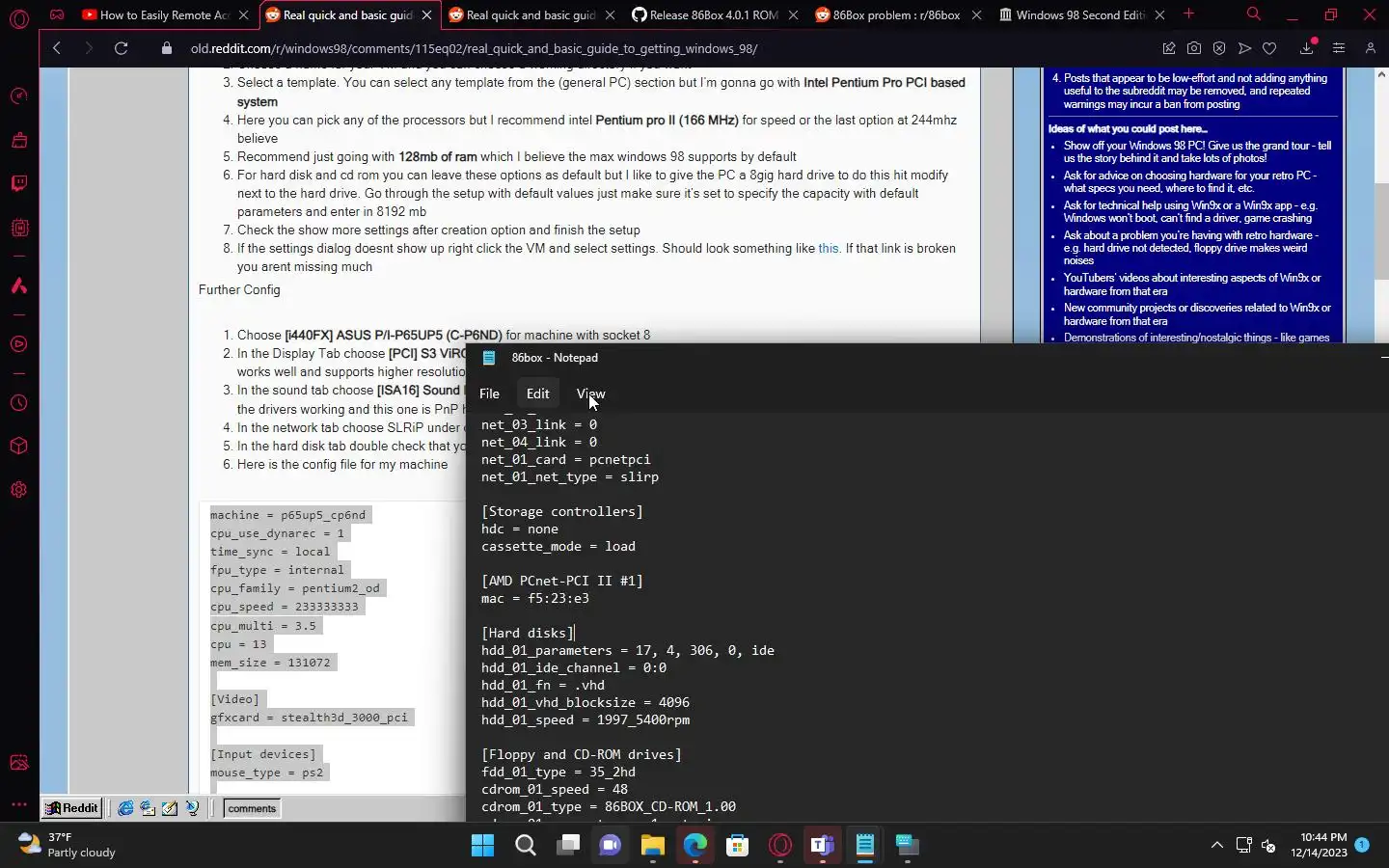1389x868 pixels.
Task: Open the shopping bag icon in sidebar
Action: [x=18, y=140]
